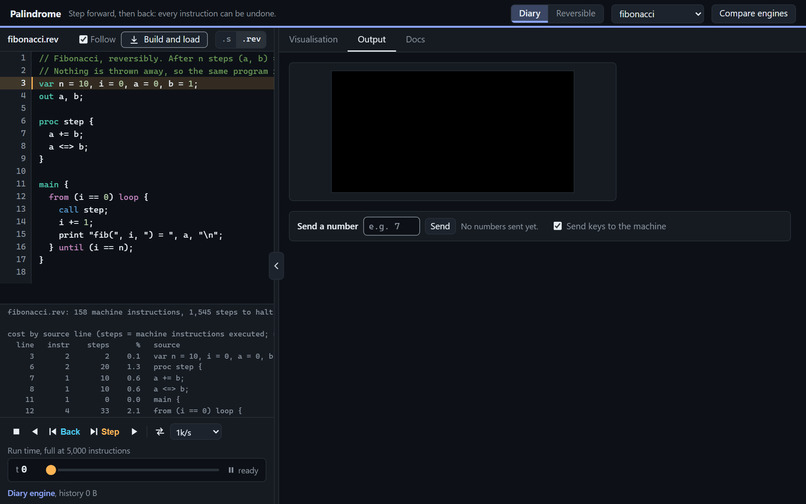Image resolution: width=806 pixels, height=504 pixels.
Task: Click the print "fib(" code line
Action: (141, 235)
